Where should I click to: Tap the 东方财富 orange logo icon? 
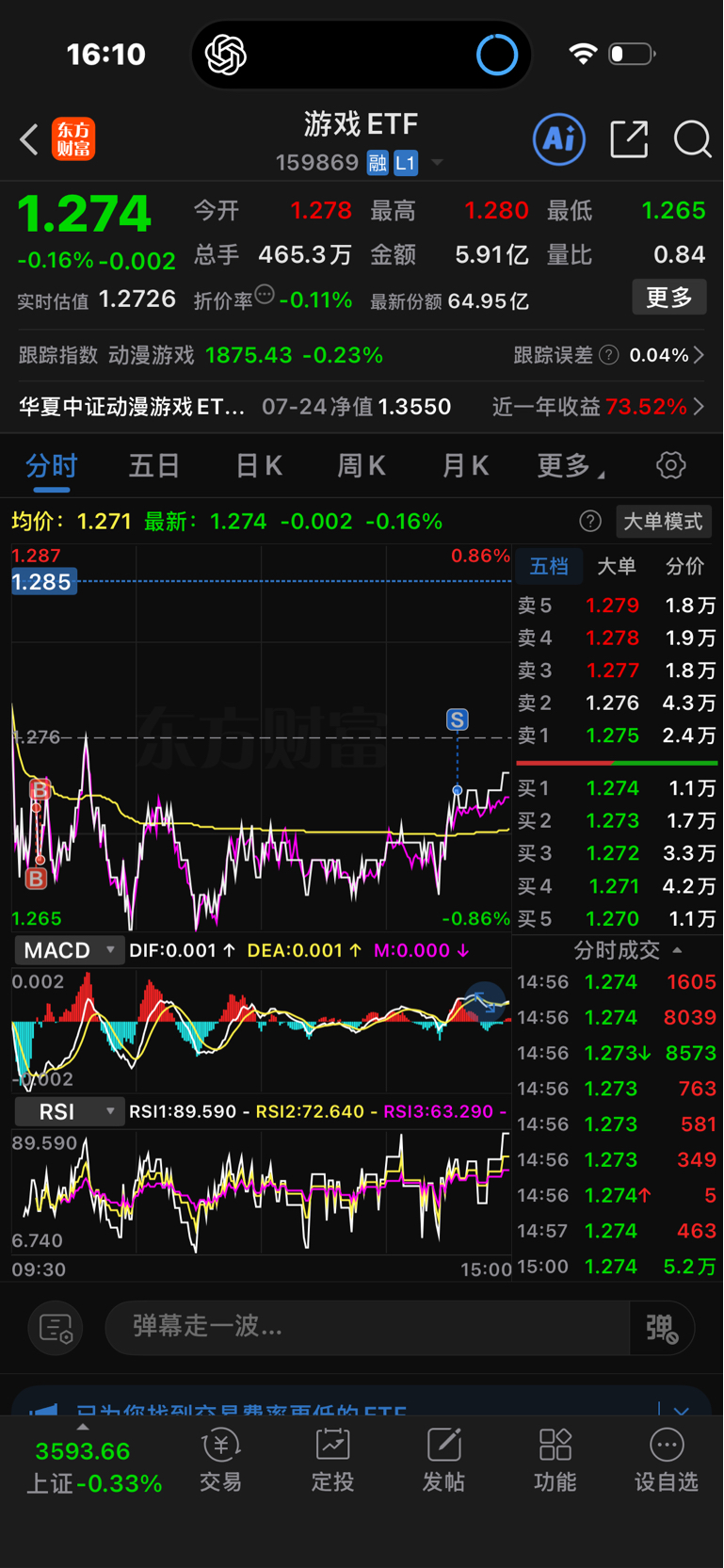73,139
